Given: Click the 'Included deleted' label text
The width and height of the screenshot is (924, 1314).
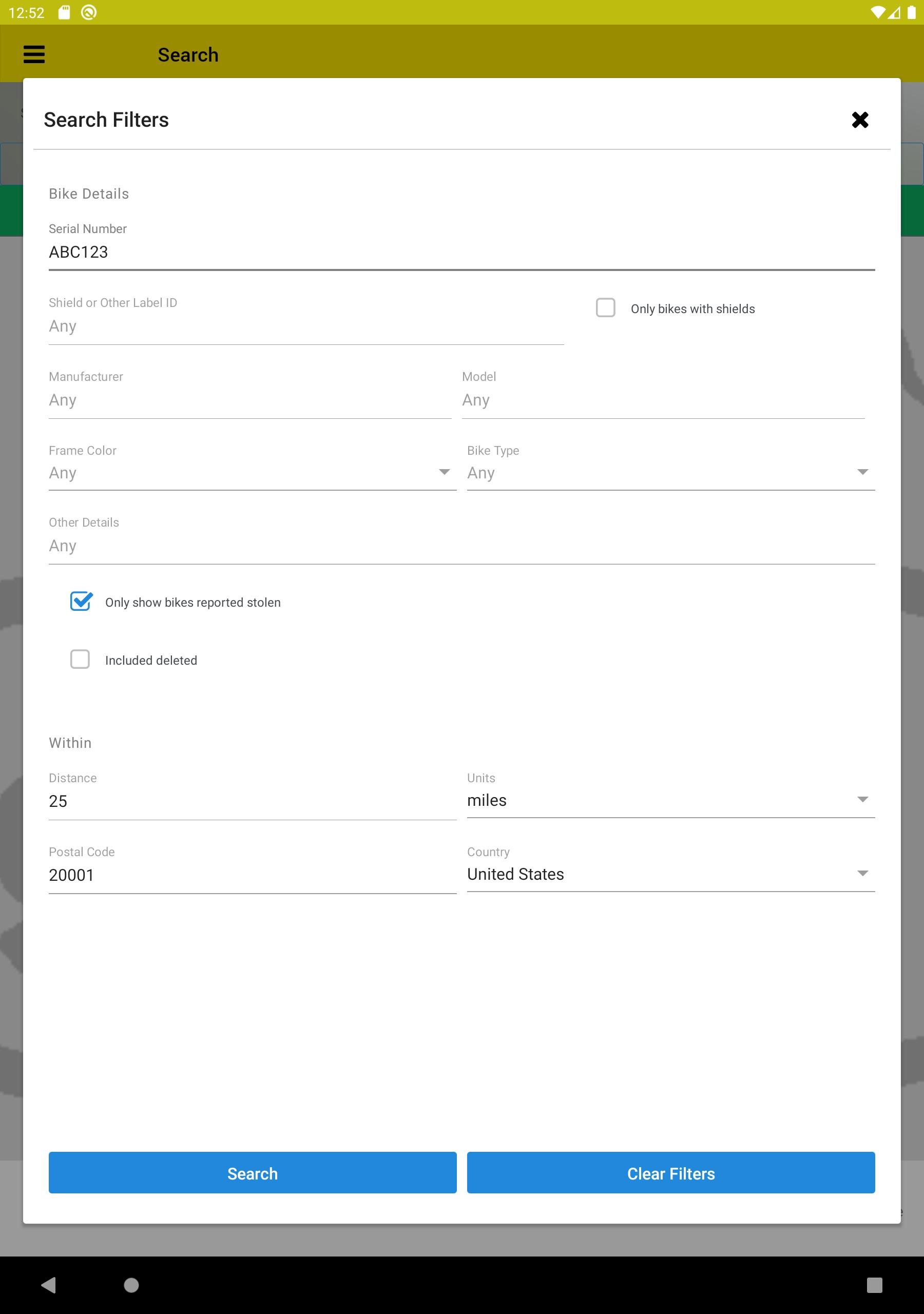Looking at the screenshot, I should (x=151, y=661).
